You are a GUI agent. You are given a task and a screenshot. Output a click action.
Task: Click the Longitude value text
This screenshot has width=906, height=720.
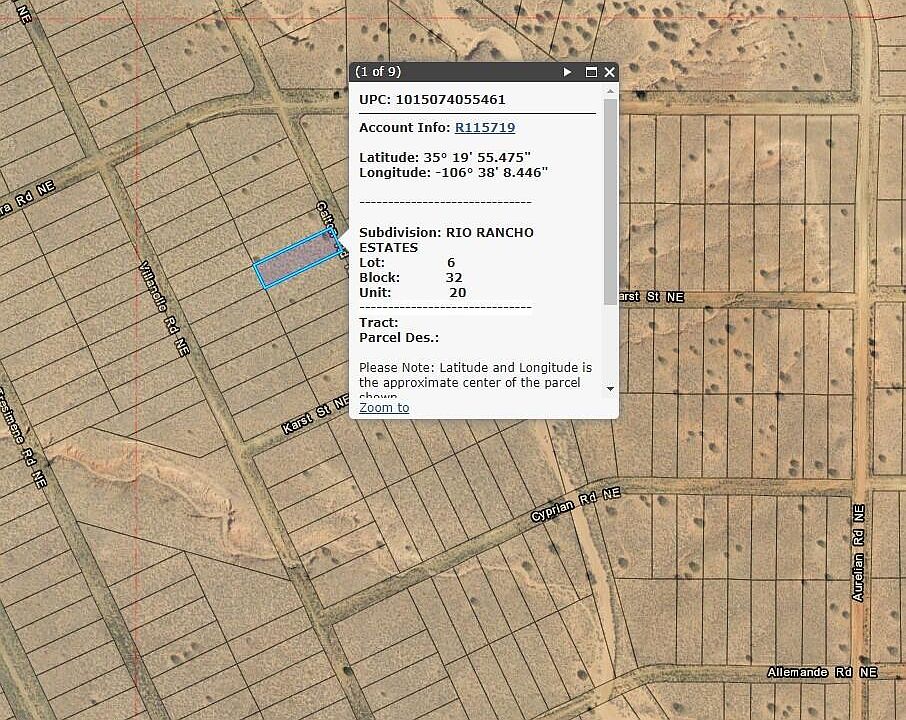(x=491, y=172)
